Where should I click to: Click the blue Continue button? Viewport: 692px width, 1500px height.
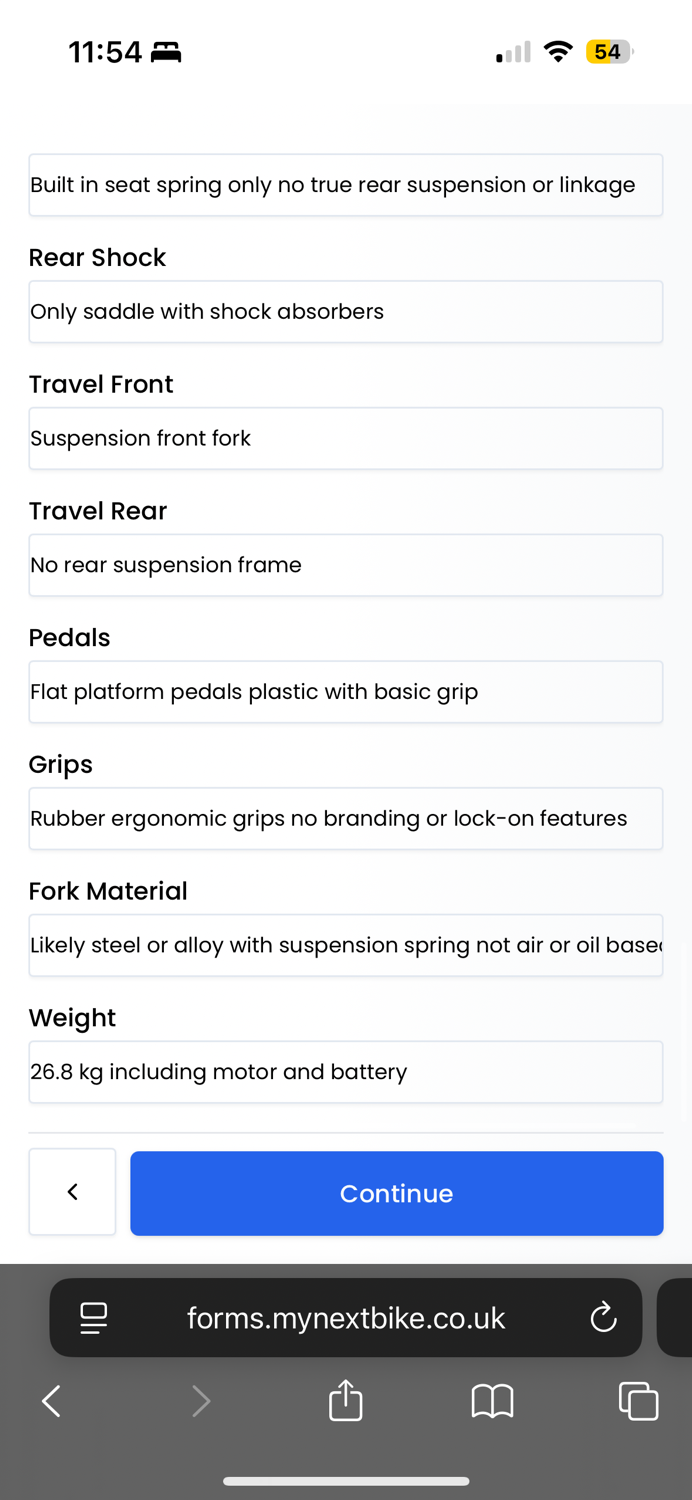(397, 1193)
